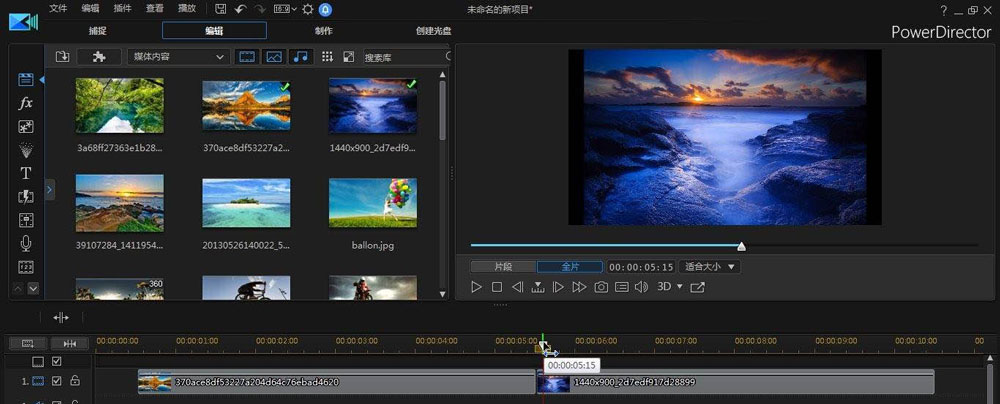This screenshot has height=404, width=1000.
Task: Open the fx Effect Room
Action: point(26,103)
